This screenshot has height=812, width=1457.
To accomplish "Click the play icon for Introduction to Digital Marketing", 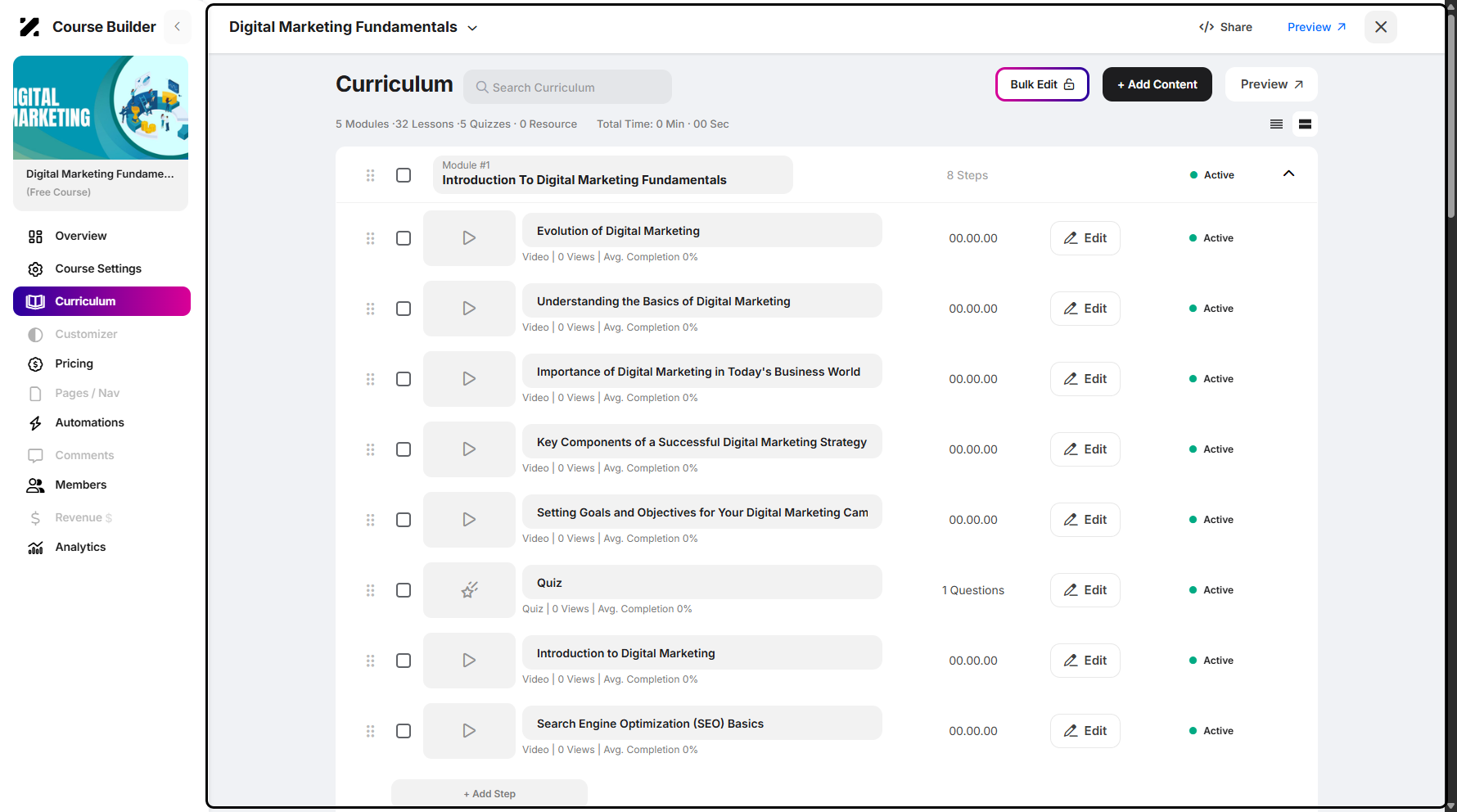I will pos(469,661).
